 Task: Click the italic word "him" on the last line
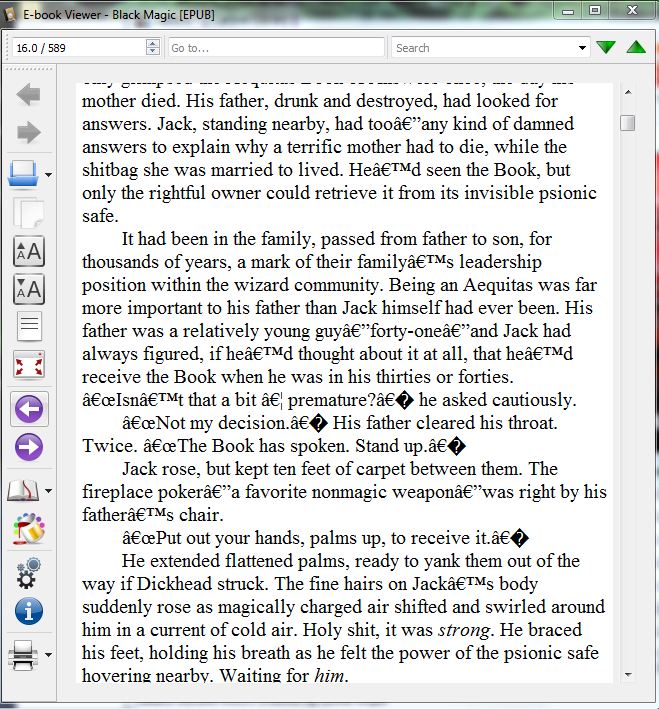coord(329,676)
